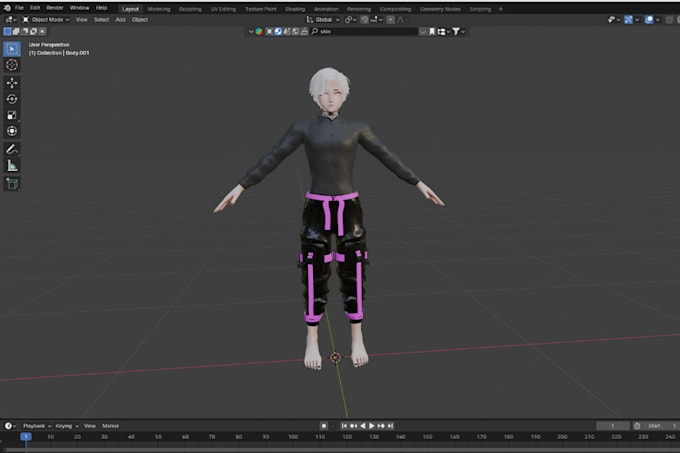Image resolution: width=680 pixels, height=453 pixels.
Task: Choose the Subtract selection mode icon
Action: click(x=25, y=31)
